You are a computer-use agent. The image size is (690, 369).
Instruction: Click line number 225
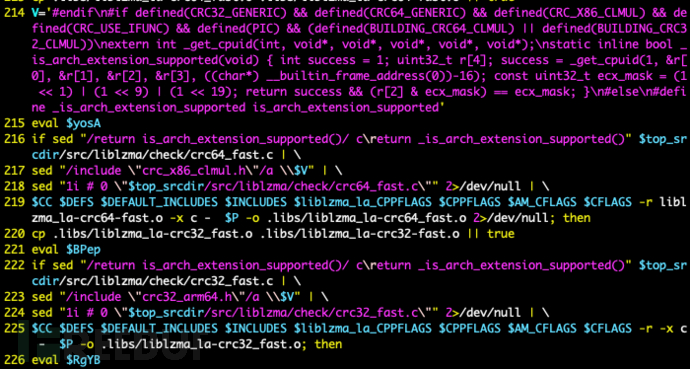[15, 329]
